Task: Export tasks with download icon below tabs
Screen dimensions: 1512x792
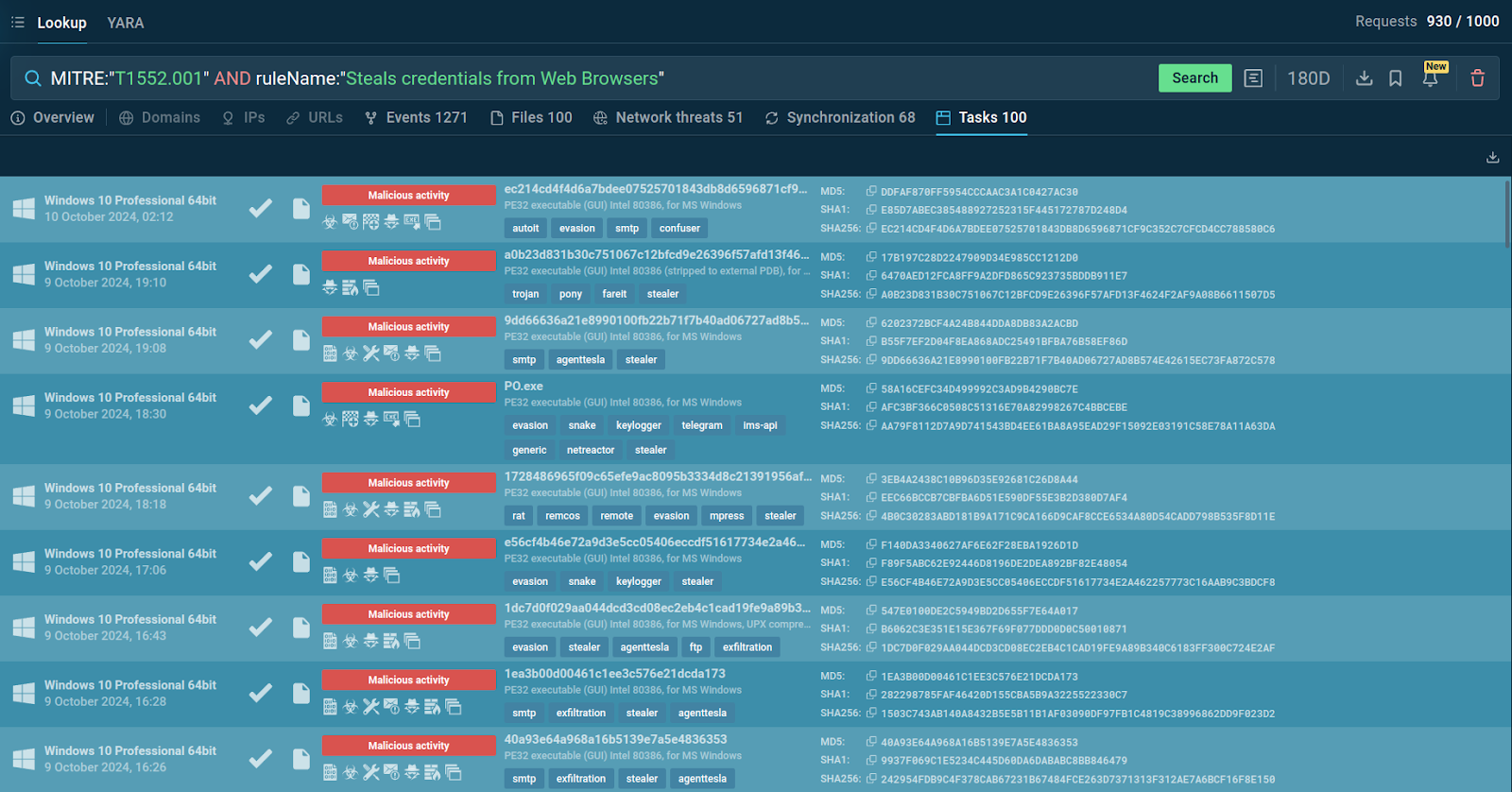Action: [1492, 158]
